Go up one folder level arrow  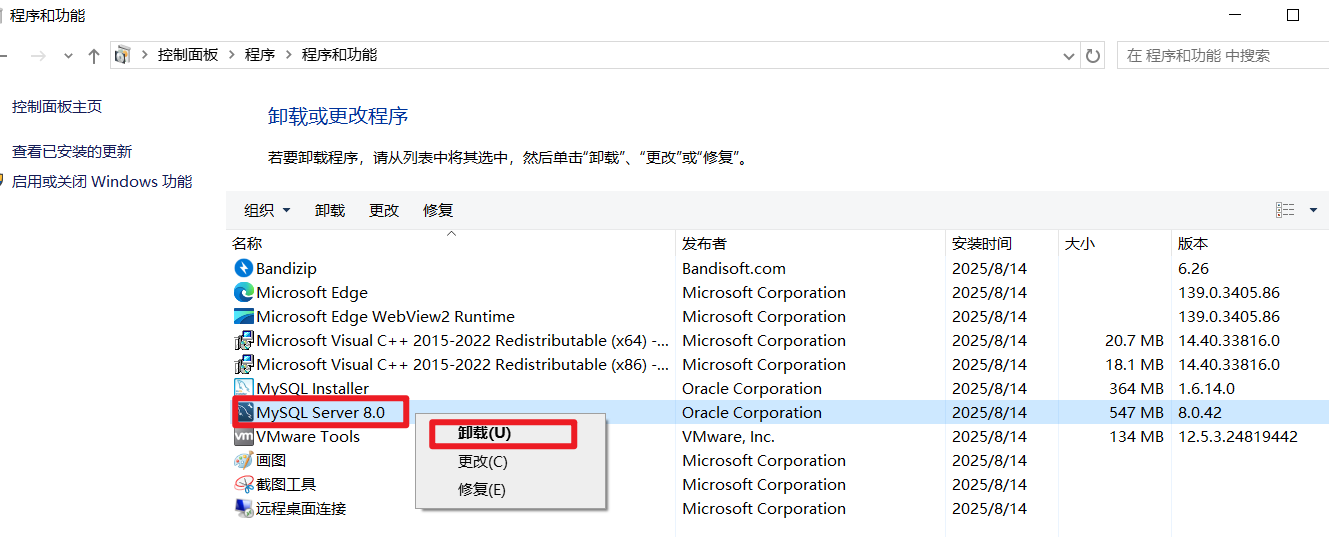[x=94, y=56]
